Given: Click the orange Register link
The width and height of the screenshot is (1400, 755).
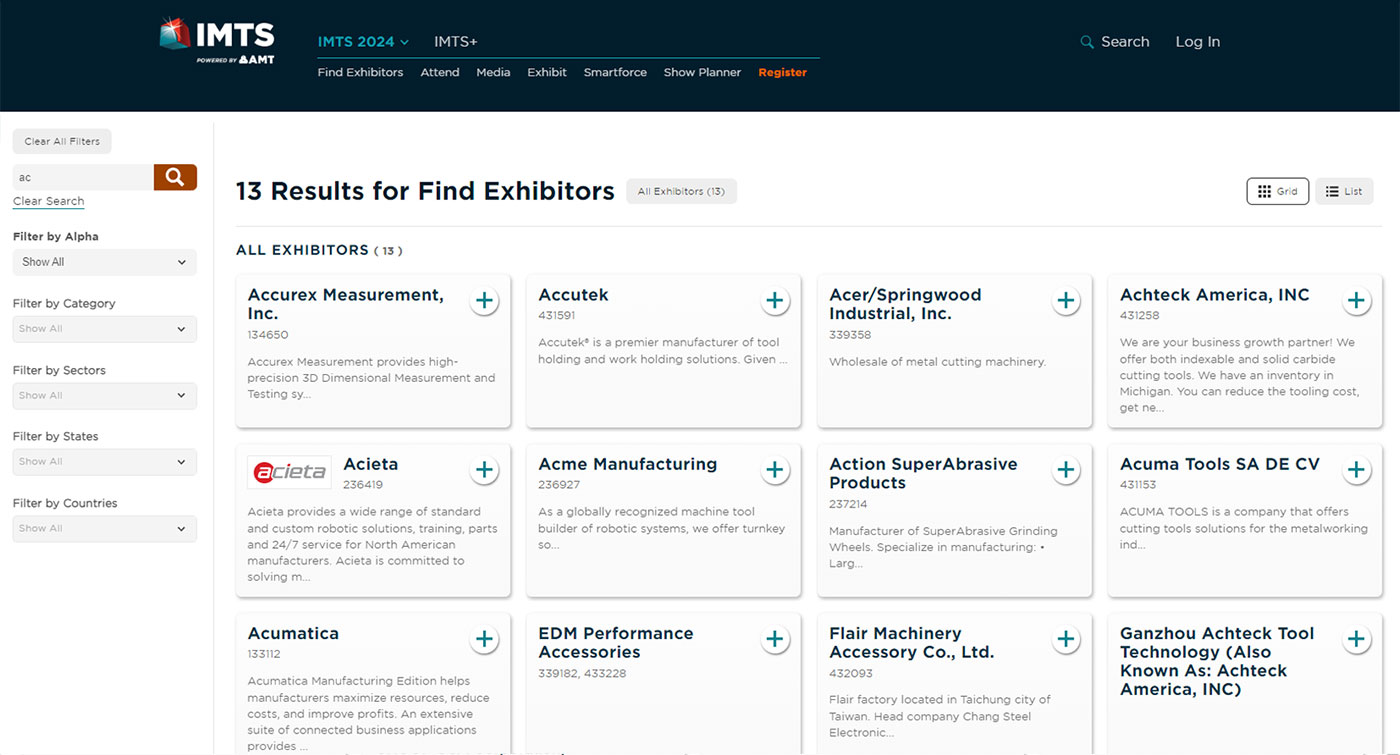Looking at the screenshot, I should click(782, 72).
